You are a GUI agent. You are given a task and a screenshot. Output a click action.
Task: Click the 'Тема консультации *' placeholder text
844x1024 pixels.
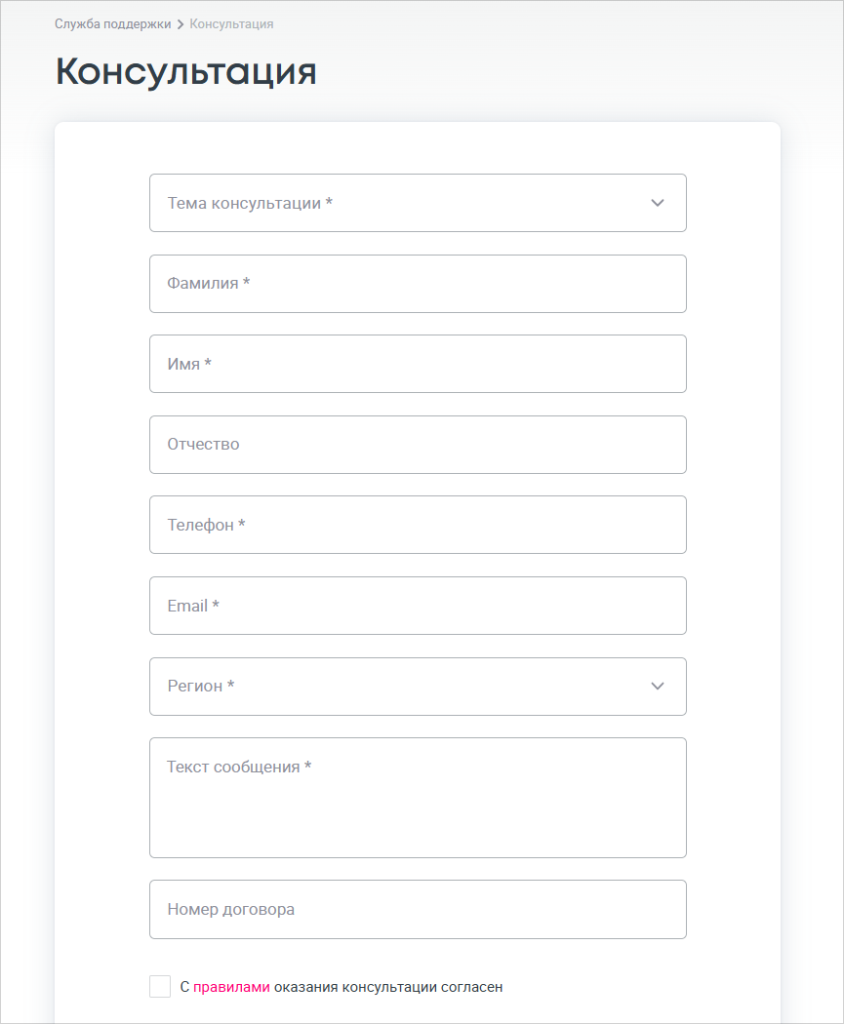(x=250, y=203)
